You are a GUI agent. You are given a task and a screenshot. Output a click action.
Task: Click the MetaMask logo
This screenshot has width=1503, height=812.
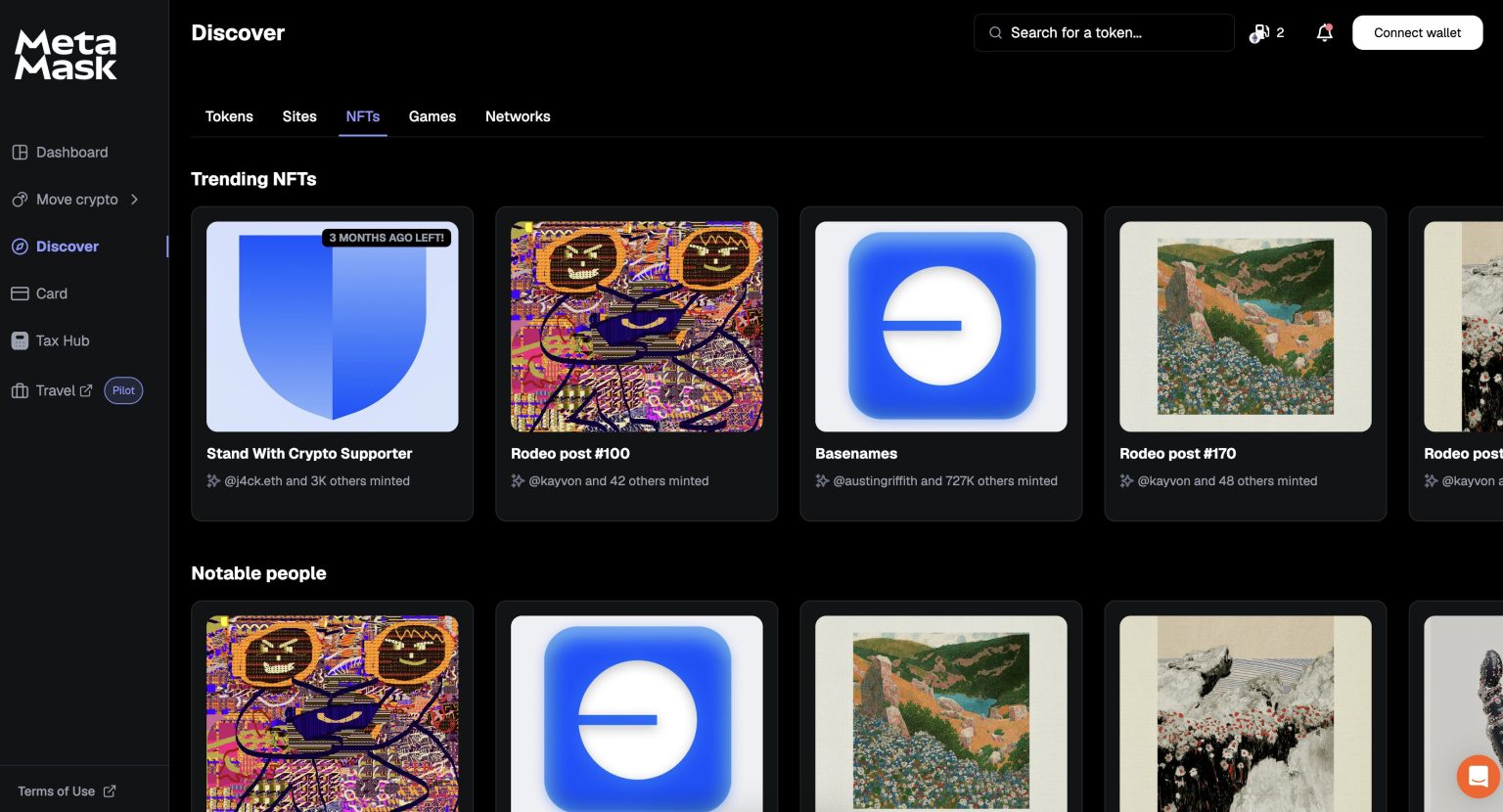(x=66, y=55)
